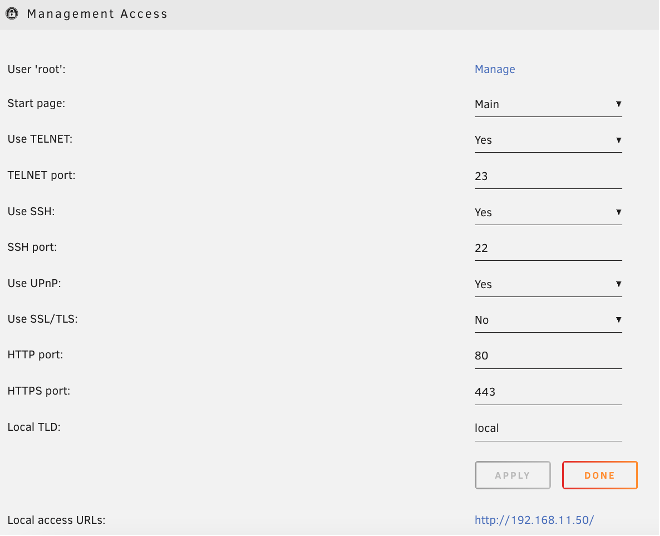Image resolution: width=660 pixels, height=536 pixels.
Task: Click the 'Local TLD:' label
Action: tap(34, 427)
